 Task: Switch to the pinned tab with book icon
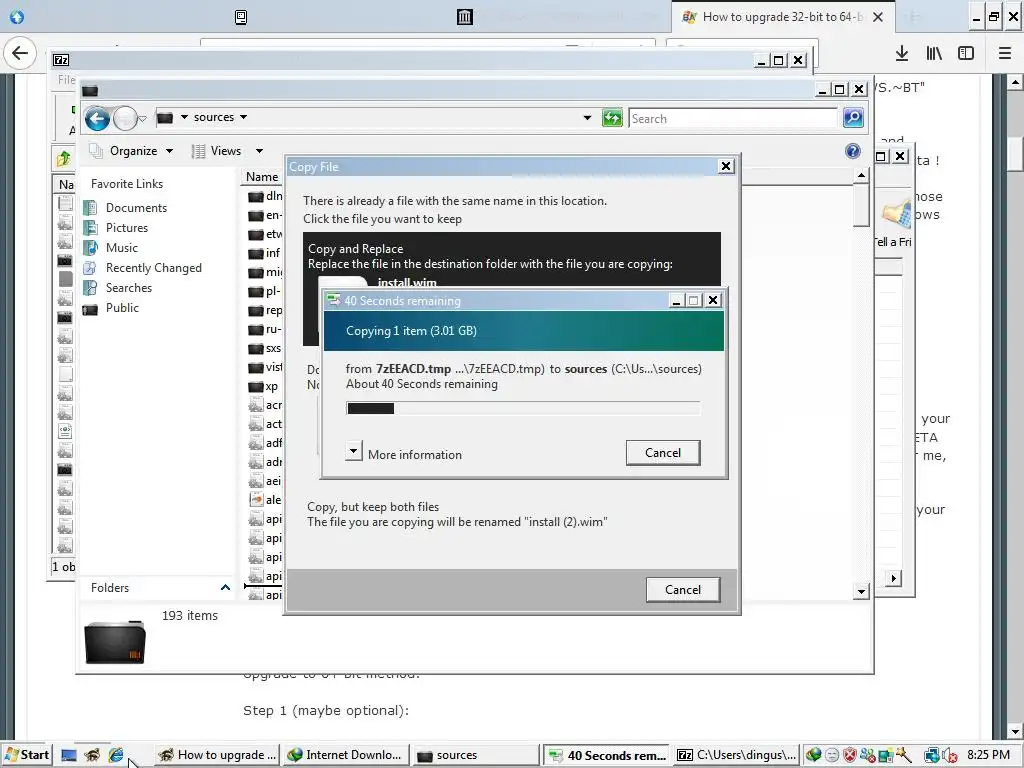[240, 17]
